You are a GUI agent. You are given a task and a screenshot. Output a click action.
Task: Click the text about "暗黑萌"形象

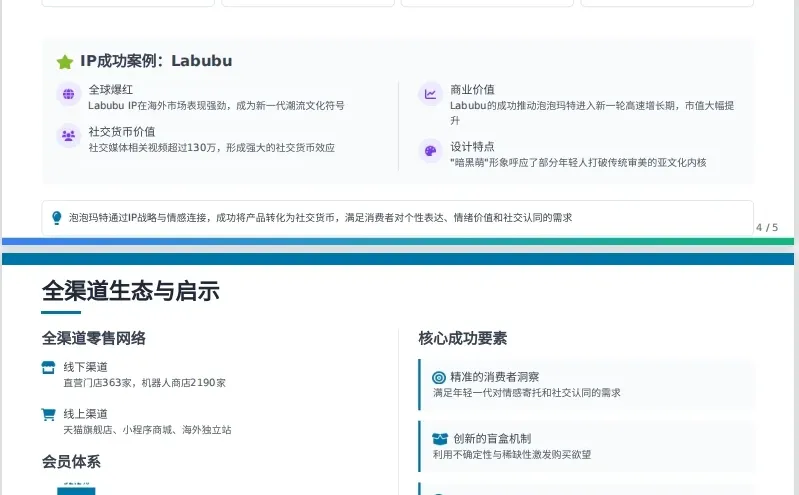(578, 163)
